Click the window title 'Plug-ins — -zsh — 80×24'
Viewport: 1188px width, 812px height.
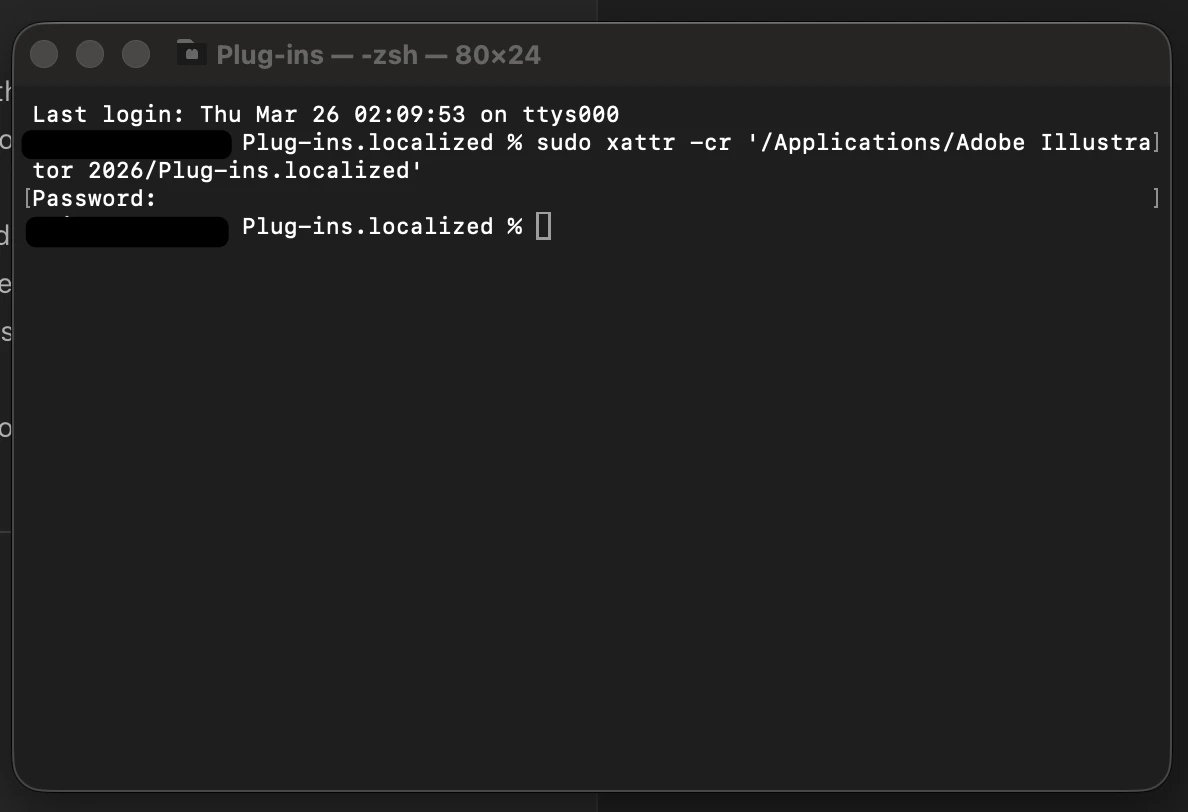[378, 55]
